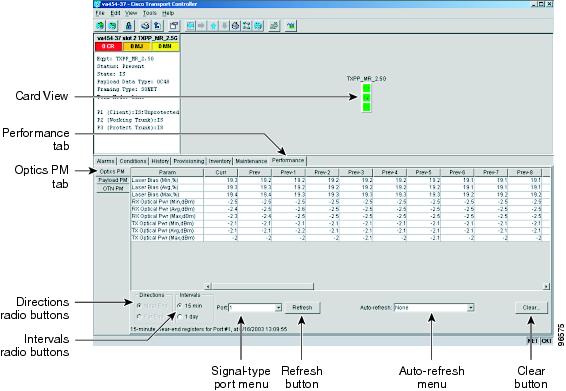Image resolution: width=566 pixels, height=391 pixels.
Task: Click the red 0 CR alarm count box
Action: pyautogui.click(x=108, y=46)
